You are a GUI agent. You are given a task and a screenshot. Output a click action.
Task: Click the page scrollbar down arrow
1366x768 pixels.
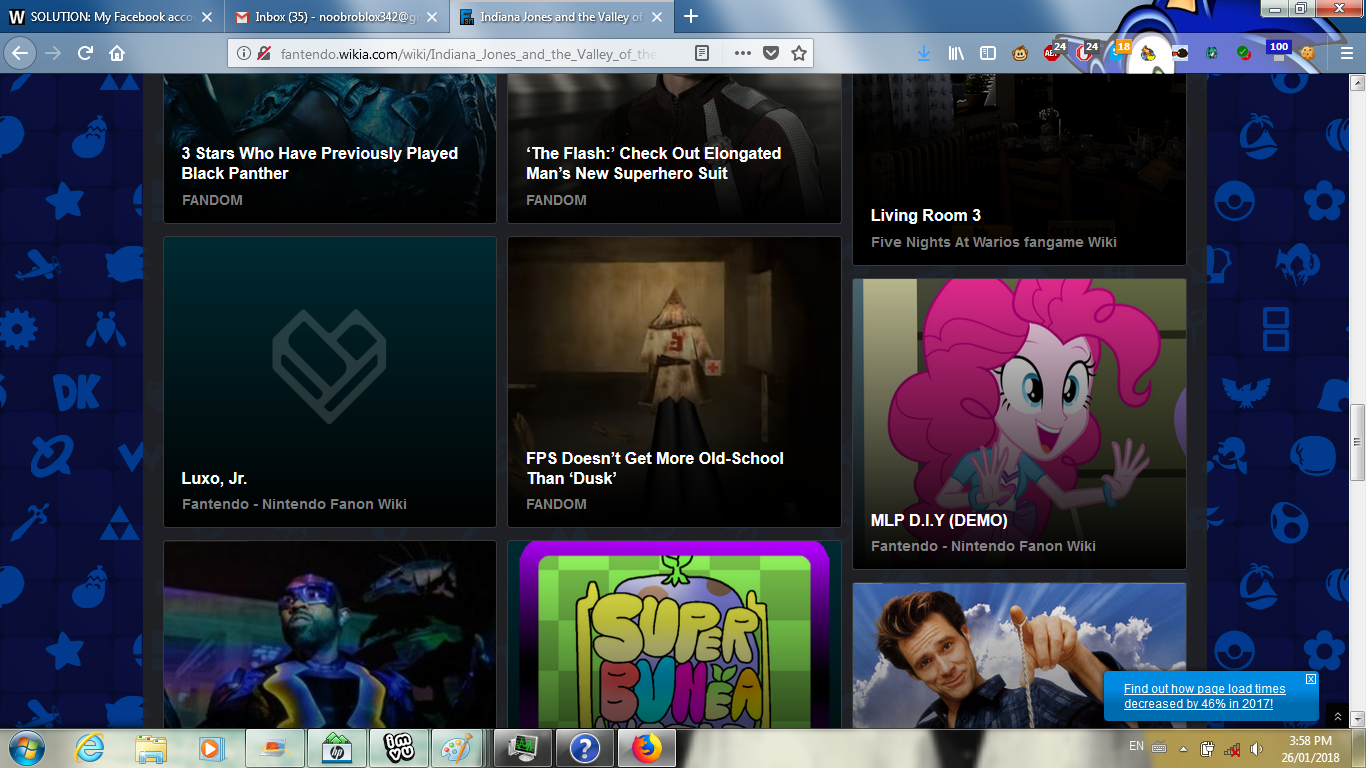[1358, 720]
